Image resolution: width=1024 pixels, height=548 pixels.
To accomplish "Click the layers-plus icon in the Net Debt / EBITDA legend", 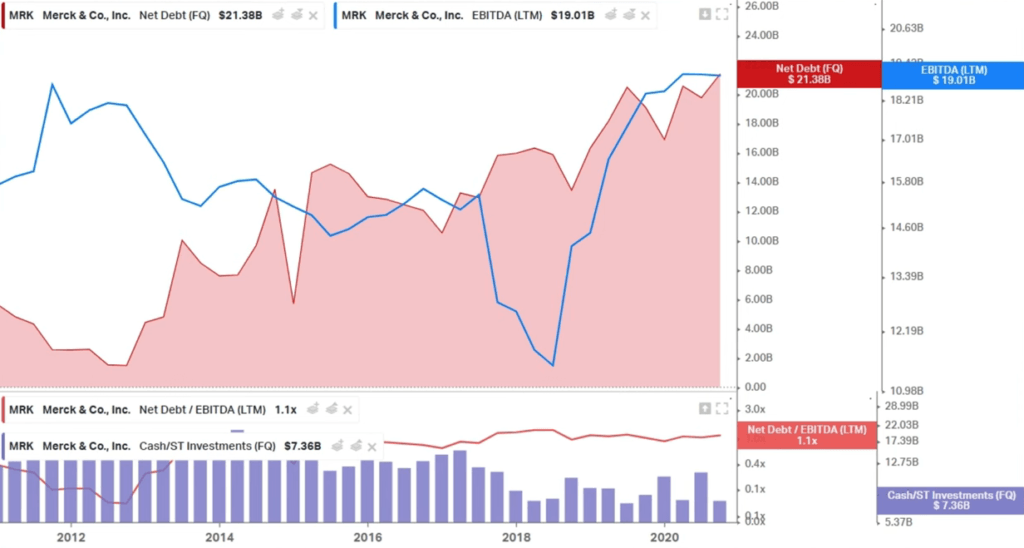I will (x=313, y=409).
